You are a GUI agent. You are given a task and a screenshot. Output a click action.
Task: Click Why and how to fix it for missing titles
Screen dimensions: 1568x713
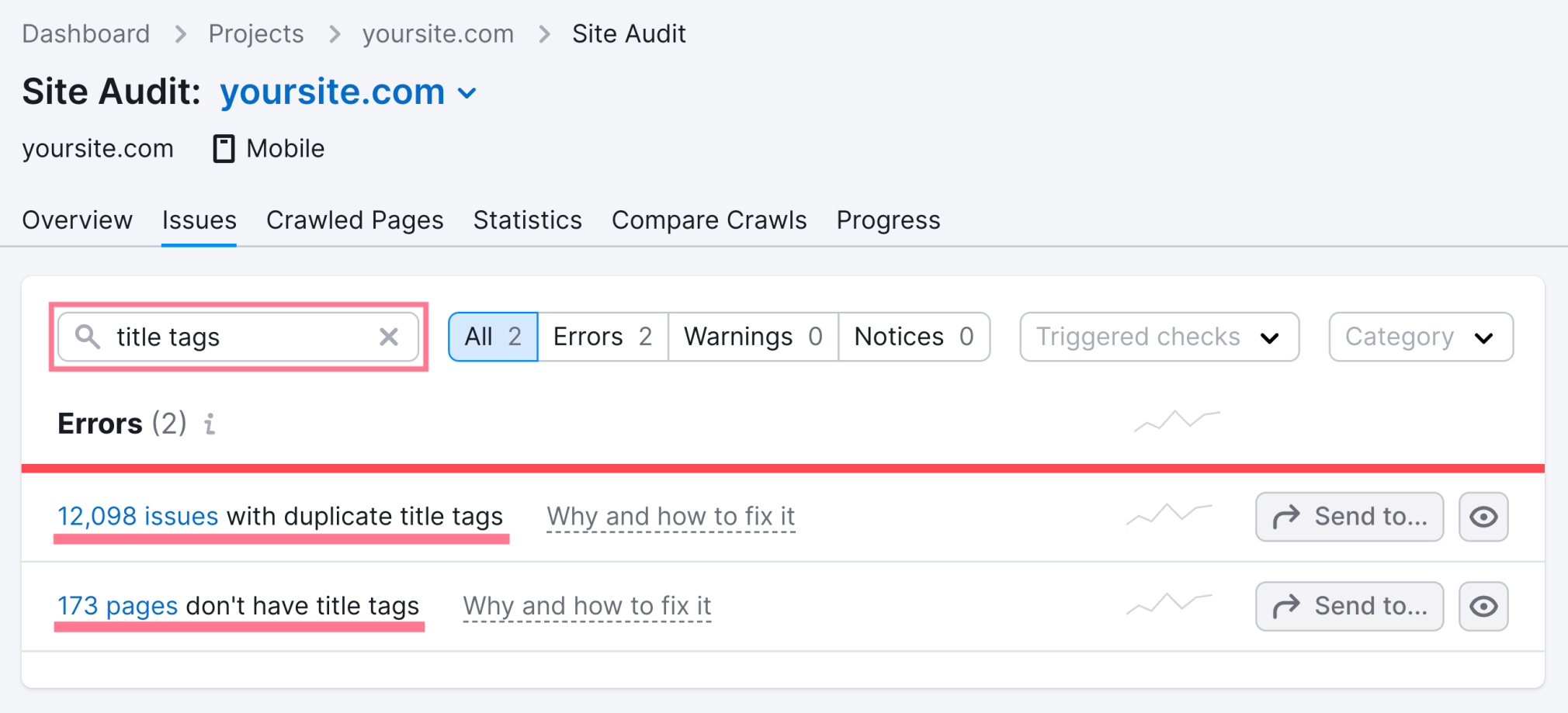(587, 605)
